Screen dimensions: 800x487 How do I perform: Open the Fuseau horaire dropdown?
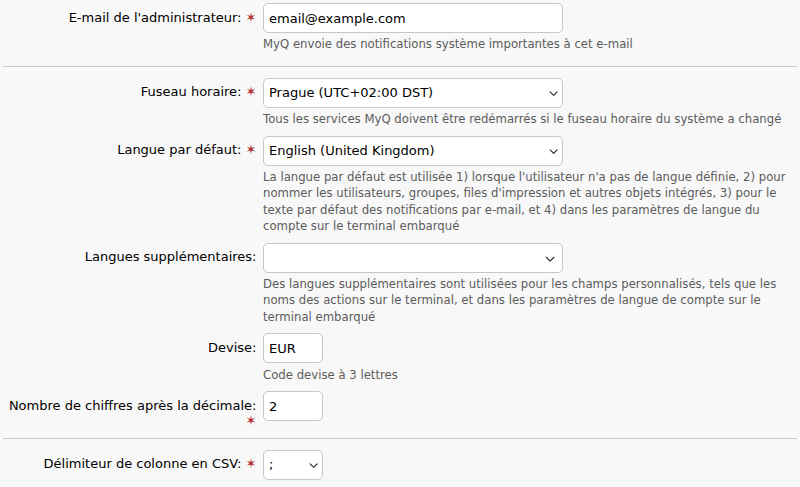coord(413,93)
